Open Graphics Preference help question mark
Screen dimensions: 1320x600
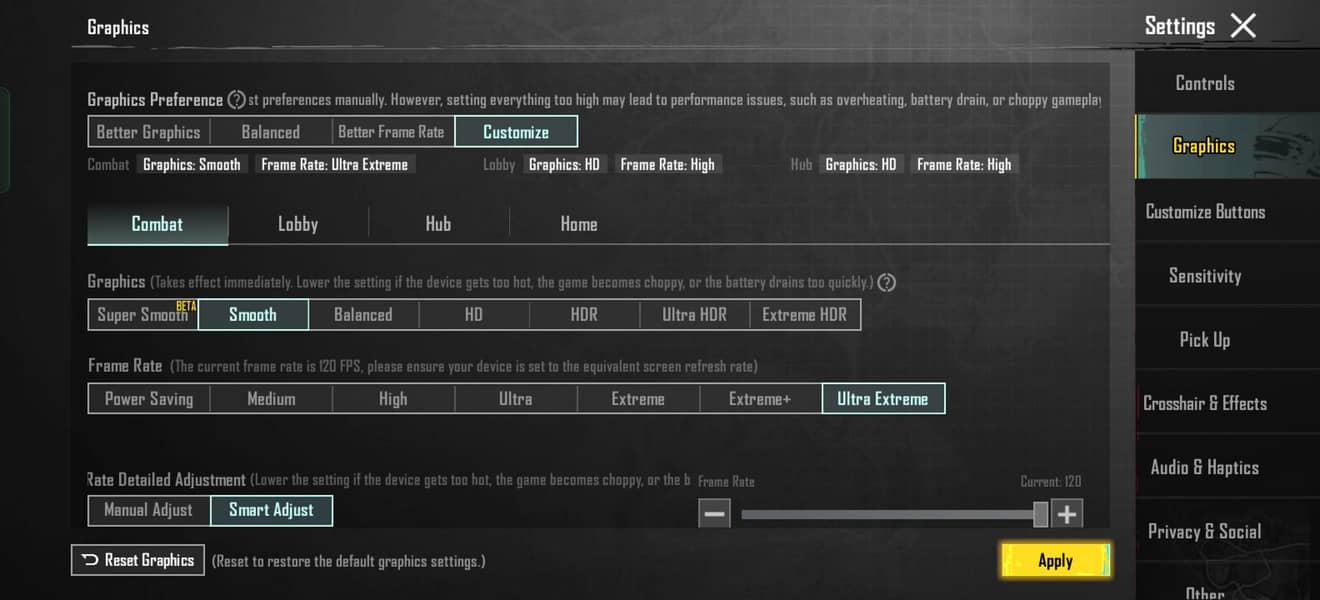tap(236, 100)
